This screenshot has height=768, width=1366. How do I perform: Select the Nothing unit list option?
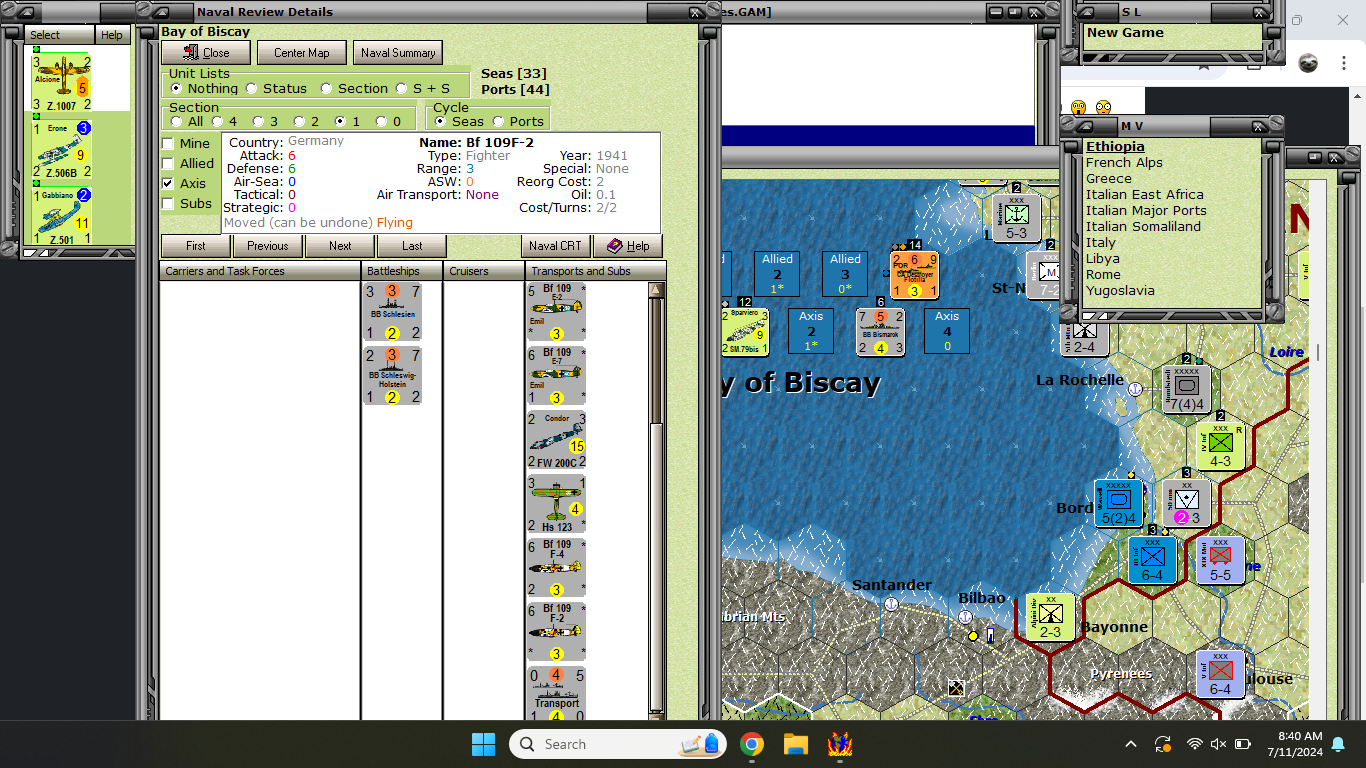point(177,88)
